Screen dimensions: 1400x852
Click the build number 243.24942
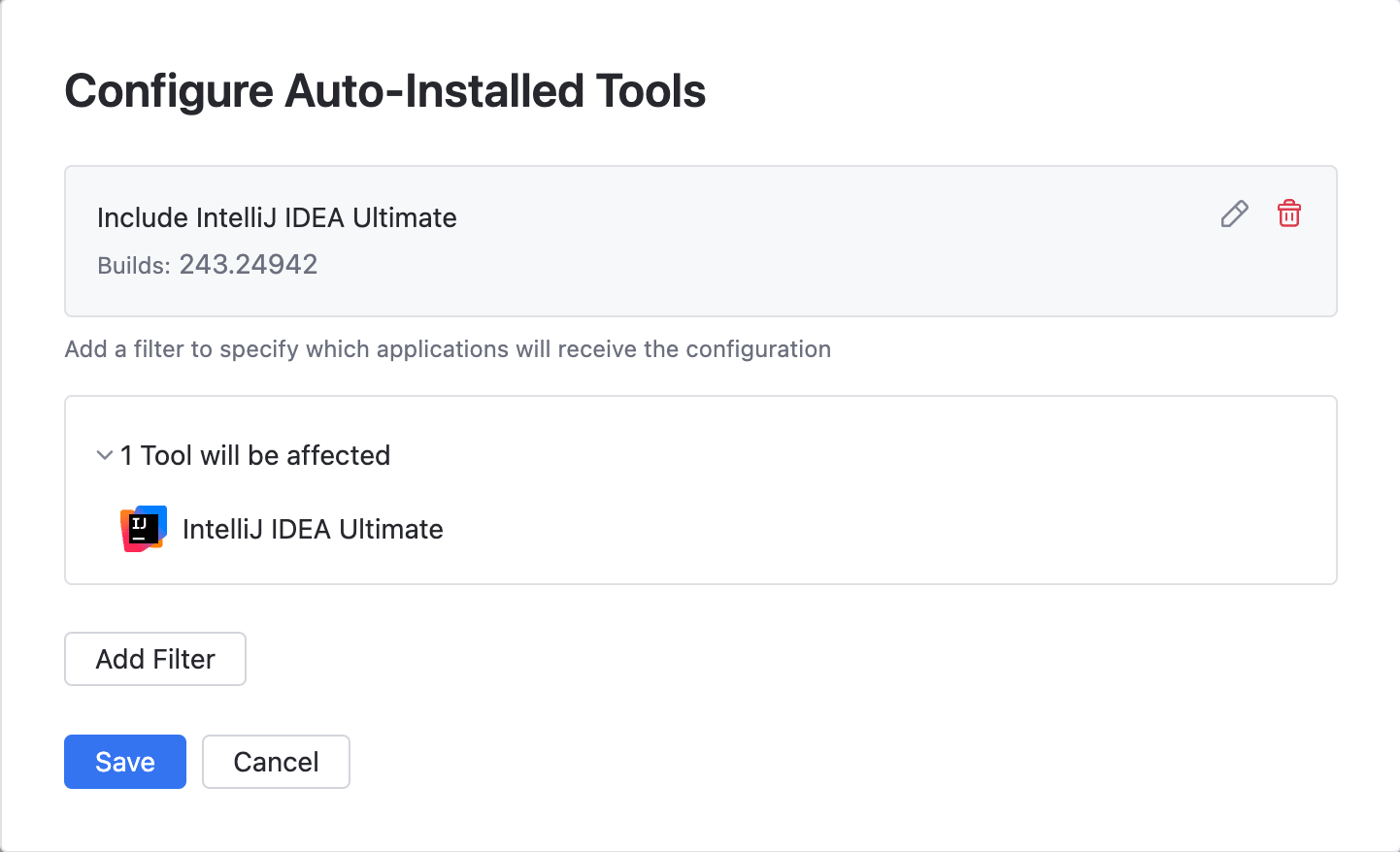point(249,264)
